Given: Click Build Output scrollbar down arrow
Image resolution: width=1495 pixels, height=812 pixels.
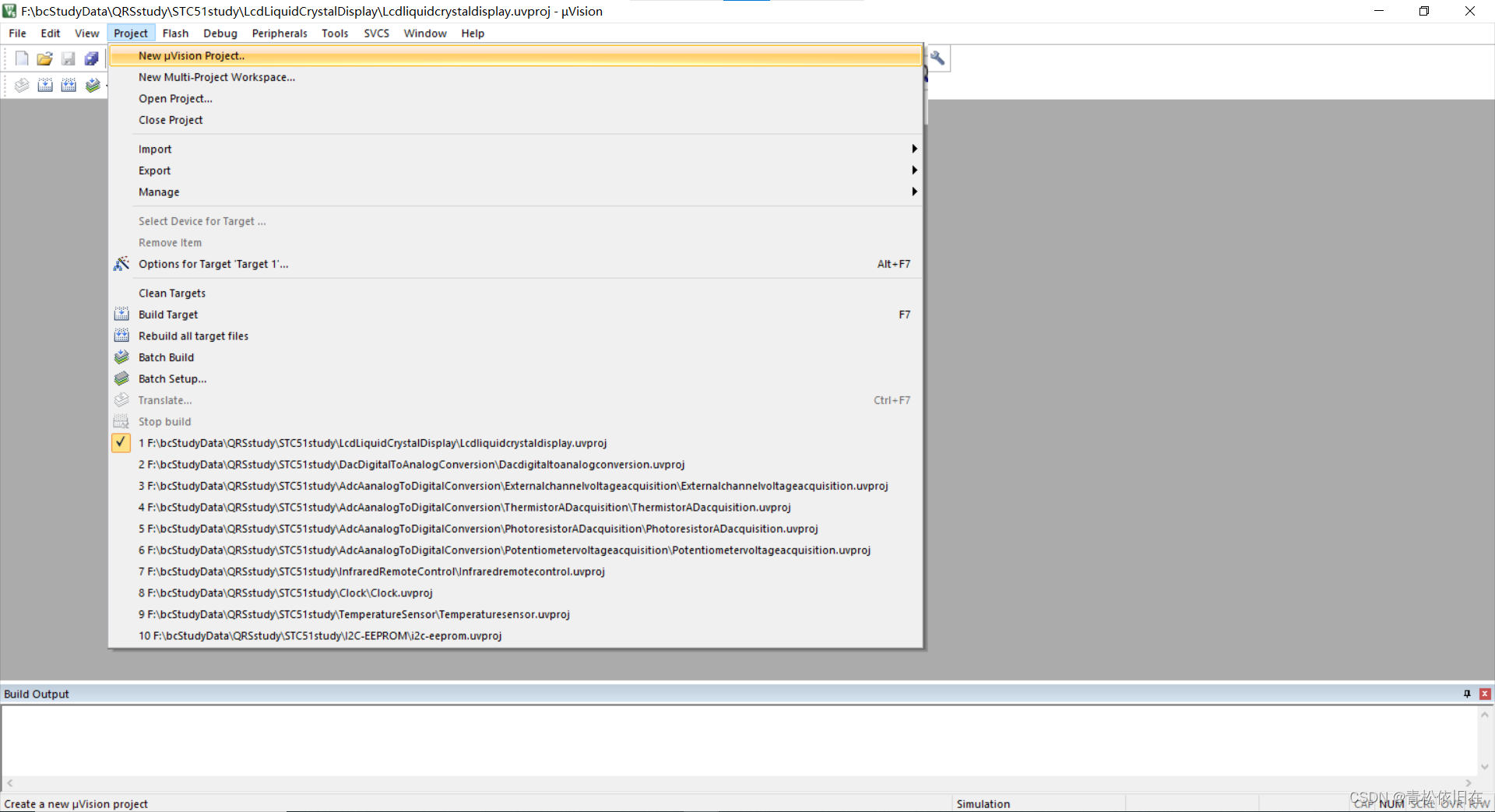Looking at the screenshot, I should tap(1485, 767).
